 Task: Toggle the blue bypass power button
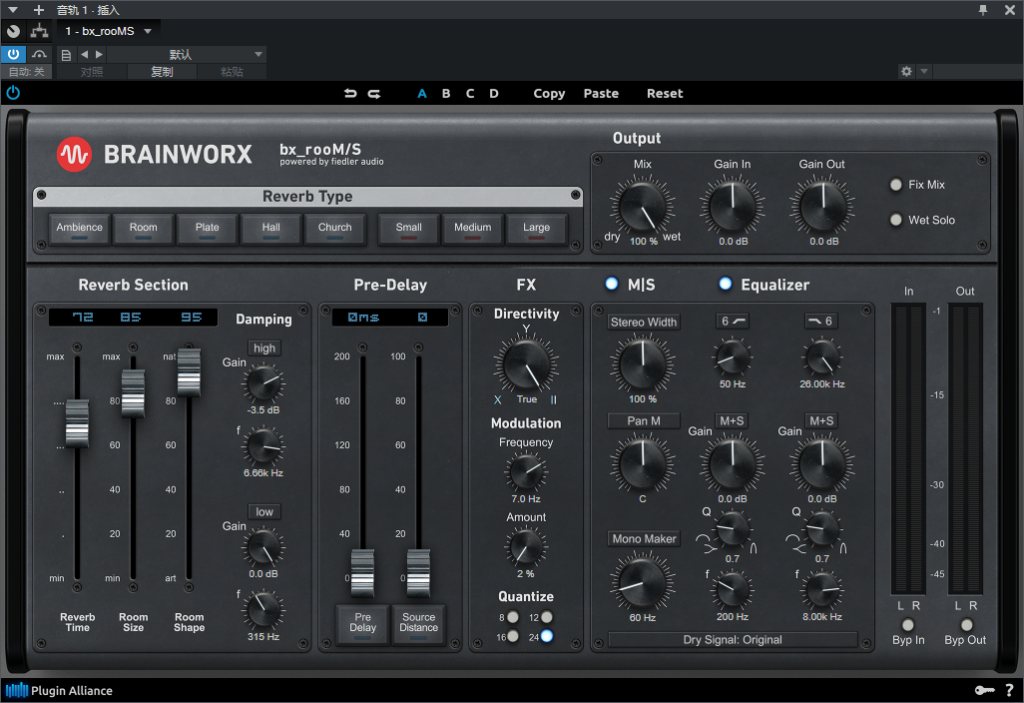[13, 54]
